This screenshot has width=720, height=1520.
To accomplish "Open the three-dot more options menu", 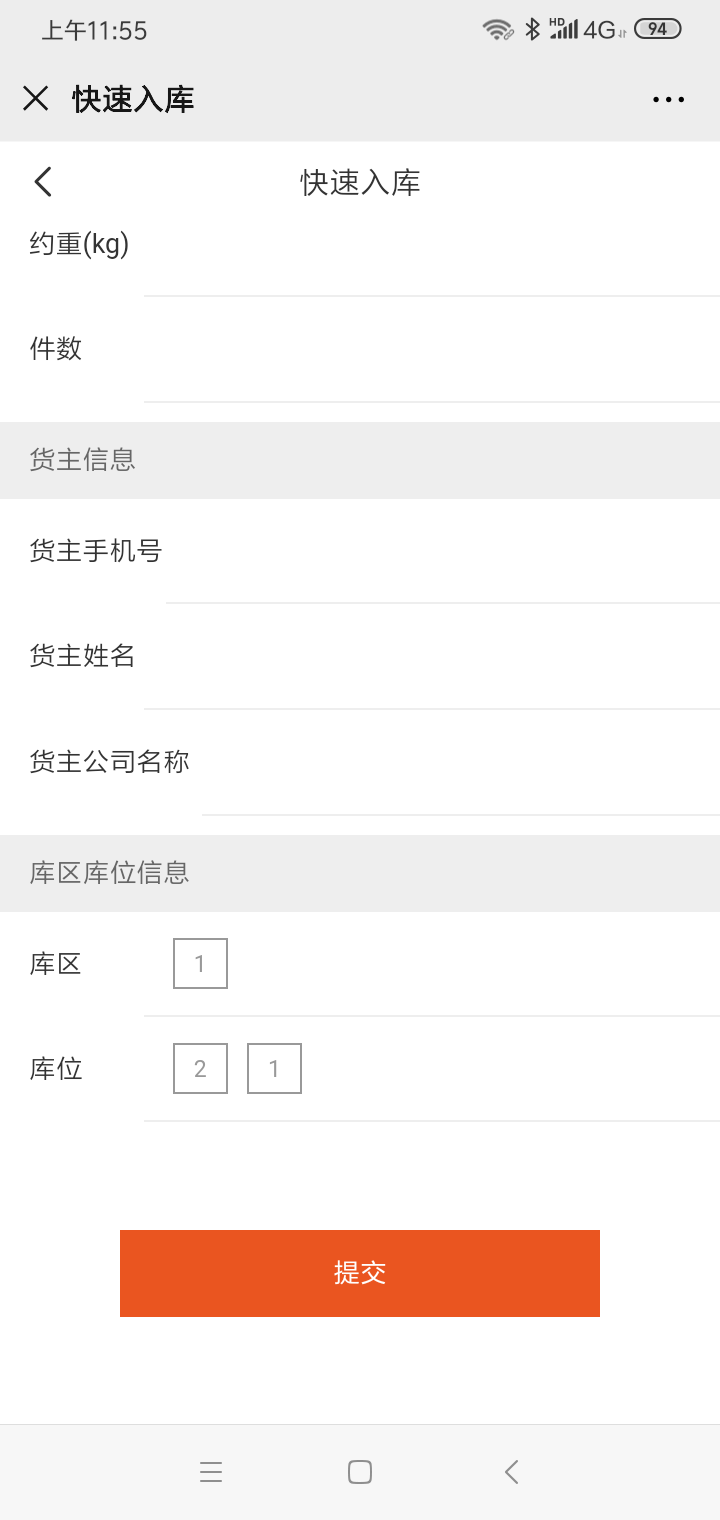I will [x=668, y=99].
